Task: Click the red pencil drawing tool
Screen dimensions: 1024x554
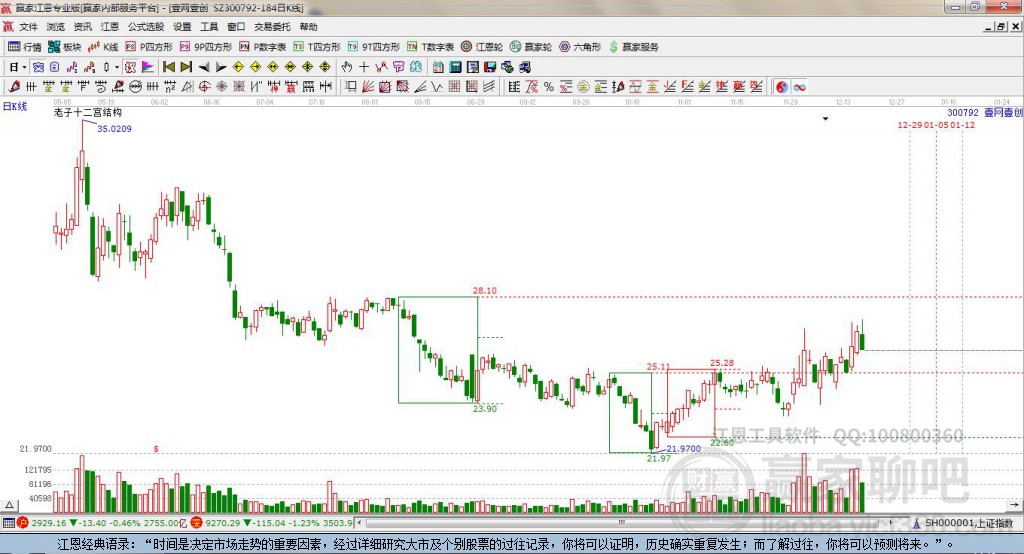Action: [x=14, y=87]
